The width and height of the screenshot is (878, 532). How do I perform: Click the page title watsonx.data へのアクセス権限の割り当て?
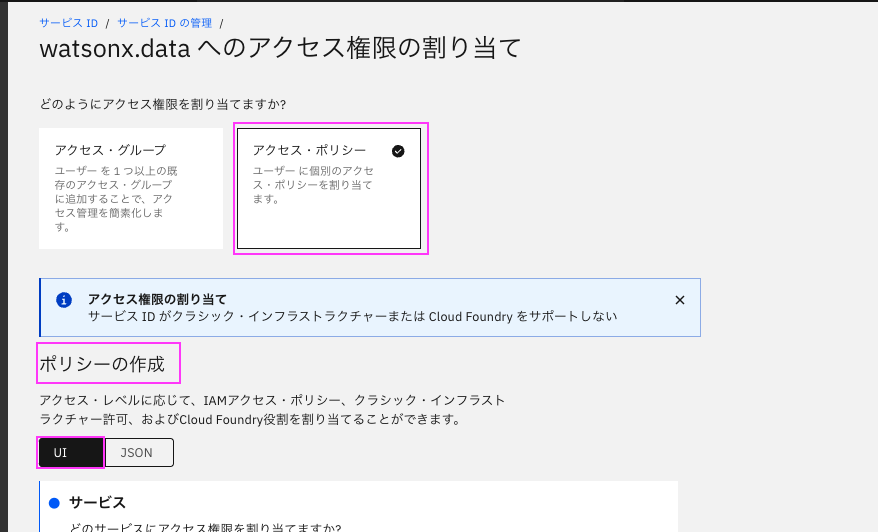coord(281,48)
